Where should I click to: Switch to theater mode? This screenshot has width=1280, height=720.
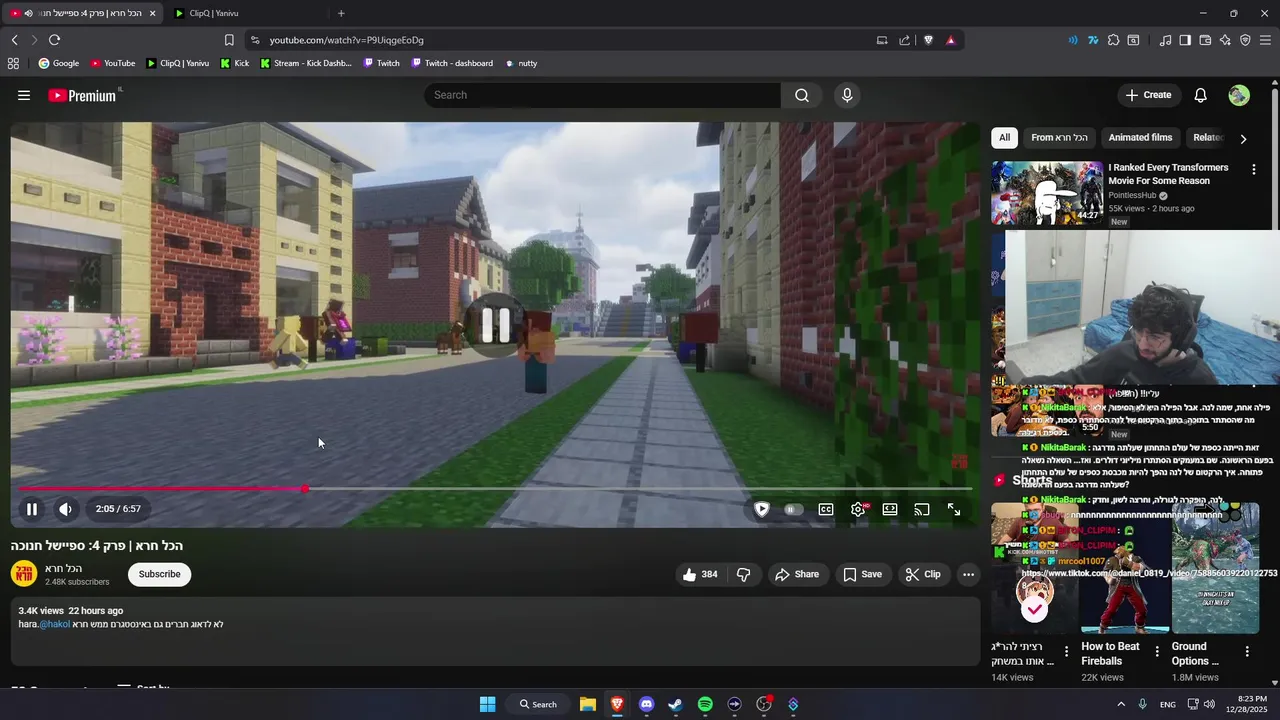click(890, 509)
